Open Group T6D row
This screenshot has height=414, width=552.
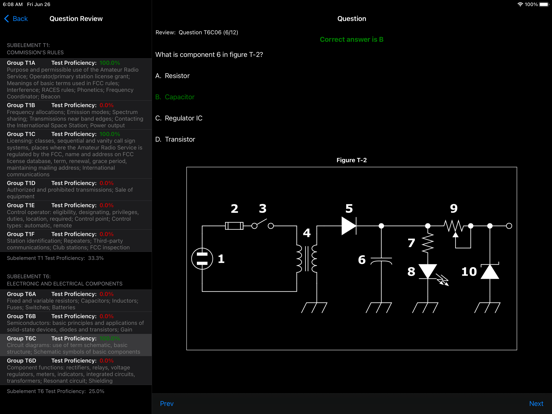(x=76, y=371)
